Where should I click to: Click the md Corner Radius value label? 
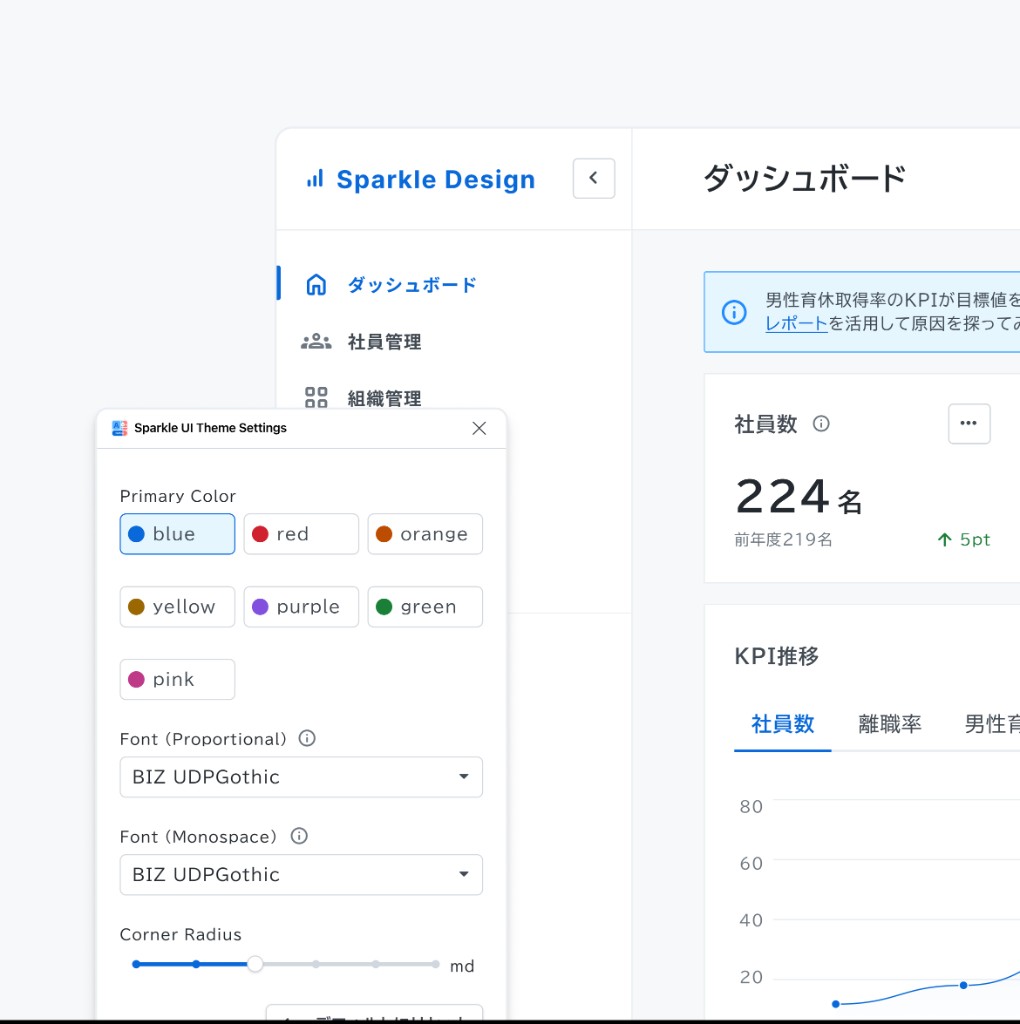462,966
